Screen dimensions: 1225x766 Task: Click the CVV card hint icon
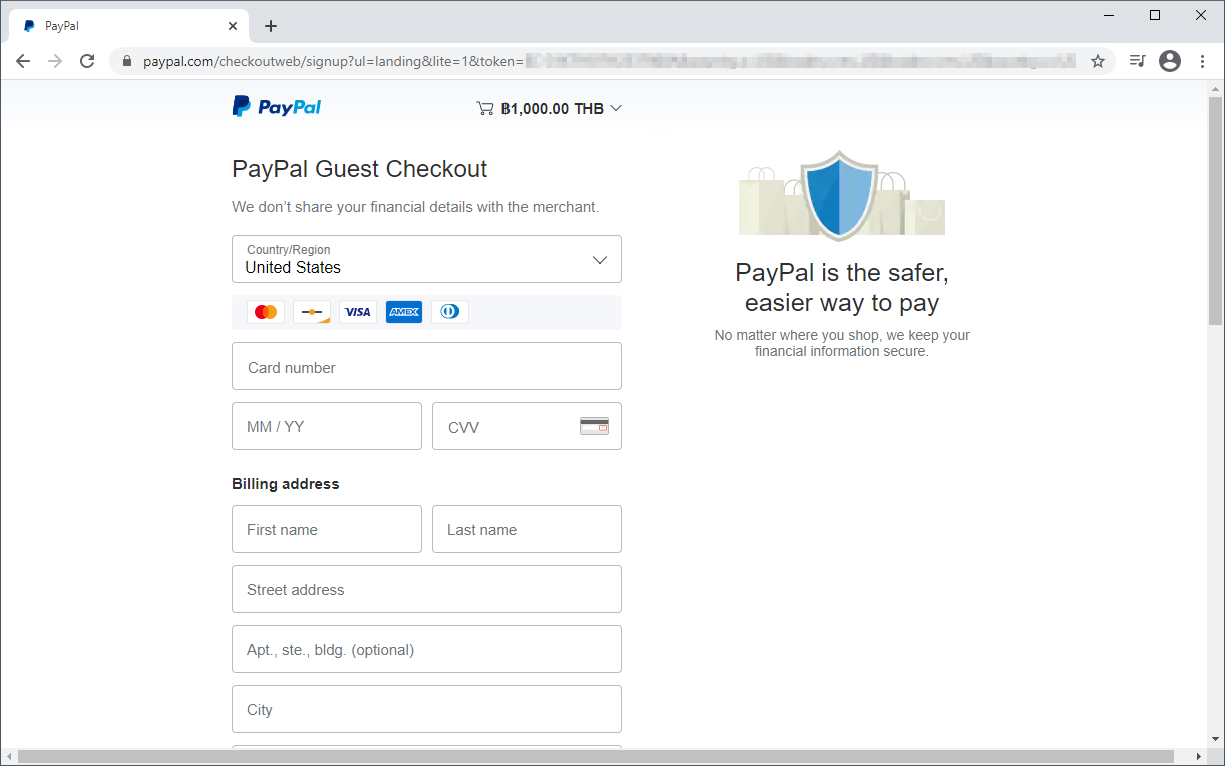[594, 426]
